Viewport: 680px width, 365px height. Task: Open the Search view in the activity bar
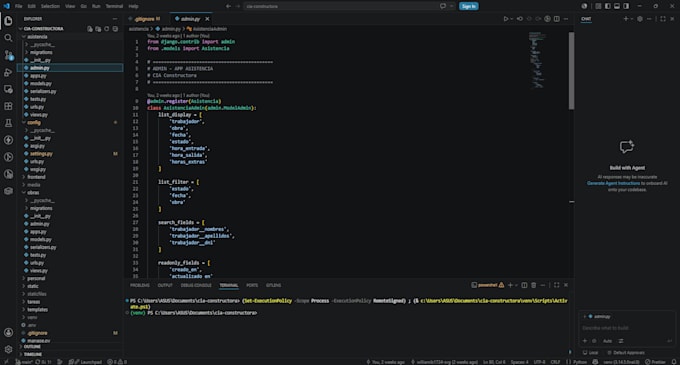[8, 38]
